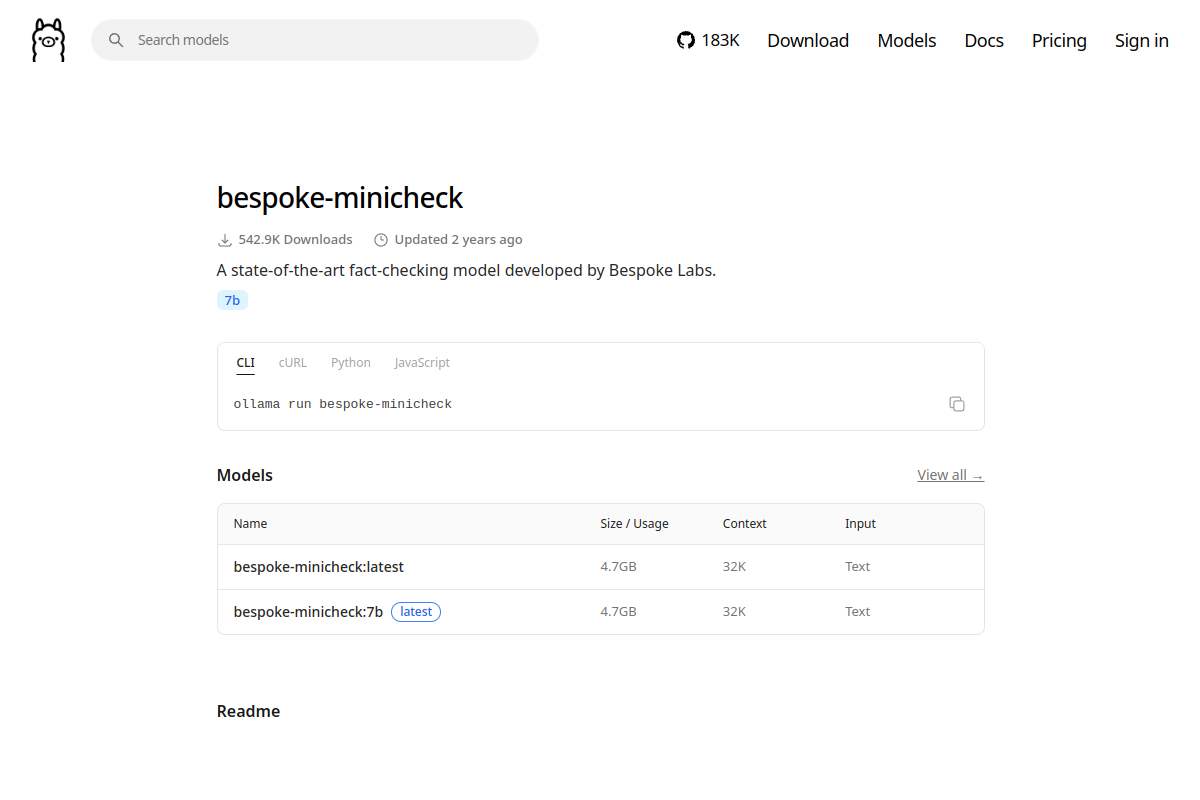Viewport: 1200px width, 800px height.
Task: Click Text in the bespoke-minicheck:latest row
Action: [x=857, y=567]
